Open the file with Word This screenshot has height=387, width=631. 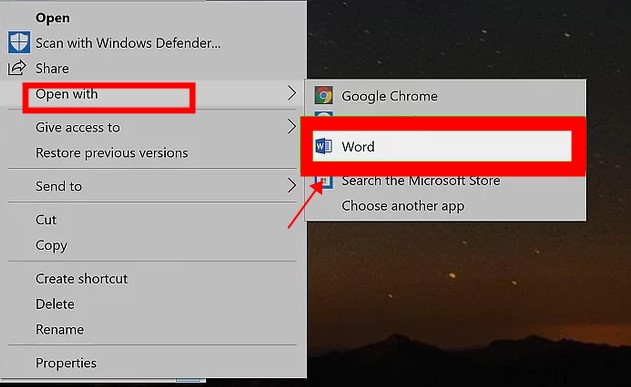[442, 146]
